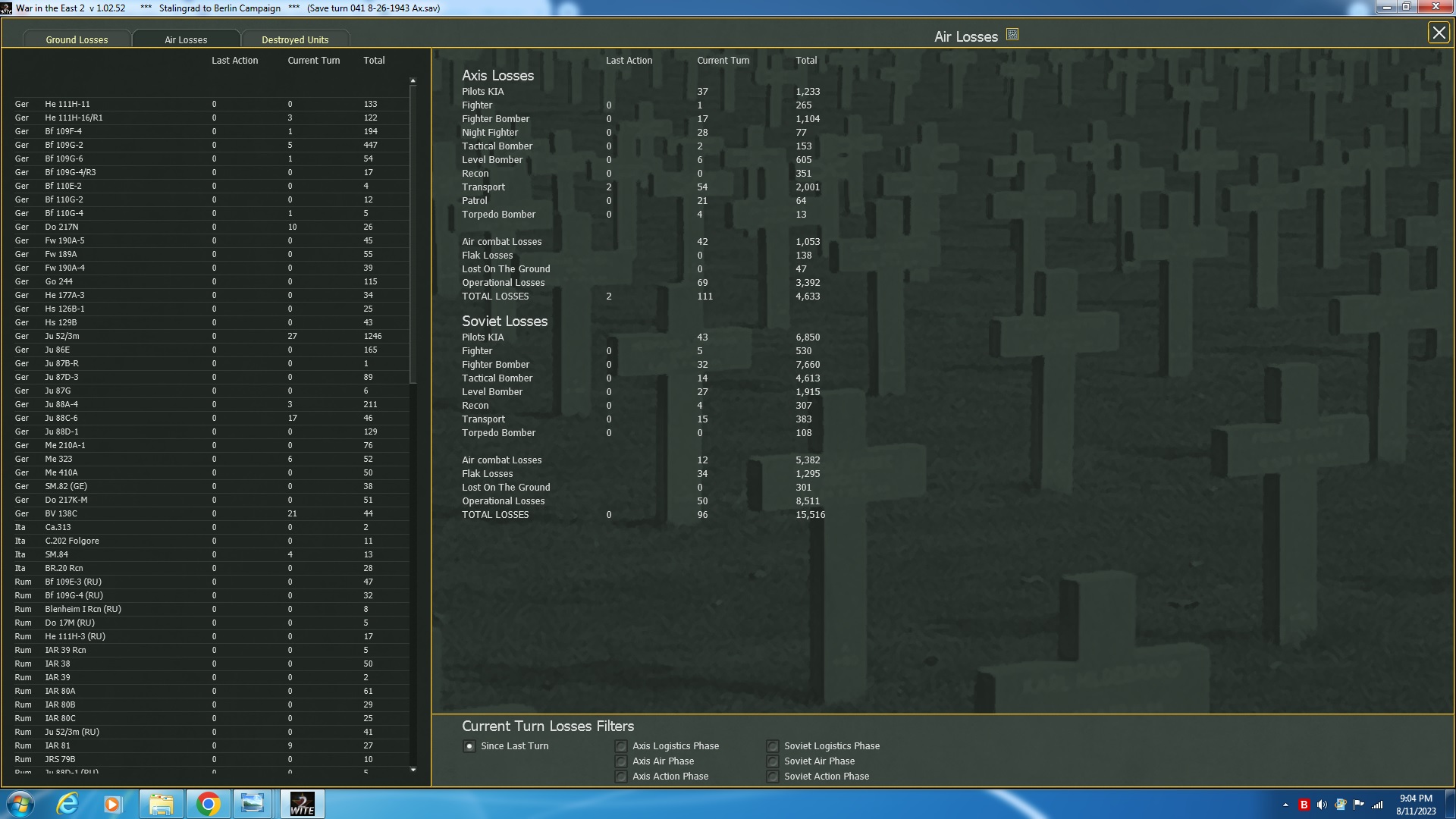The height and width of the screenshot is (819, 1456).
Task: Select the Axis Action Phase filter
Action: coord(621,777)
